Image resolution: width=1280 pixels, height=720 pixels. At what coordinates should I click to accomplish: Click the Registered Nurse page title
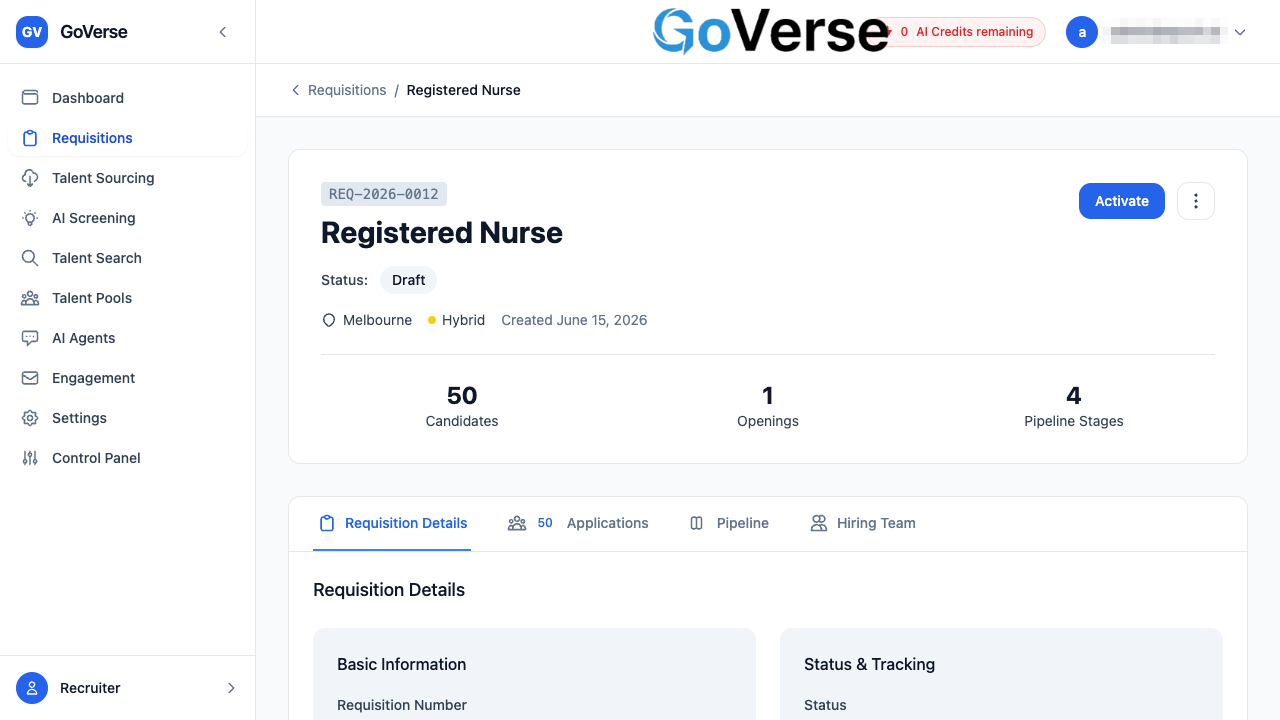[x=442, y=233]
